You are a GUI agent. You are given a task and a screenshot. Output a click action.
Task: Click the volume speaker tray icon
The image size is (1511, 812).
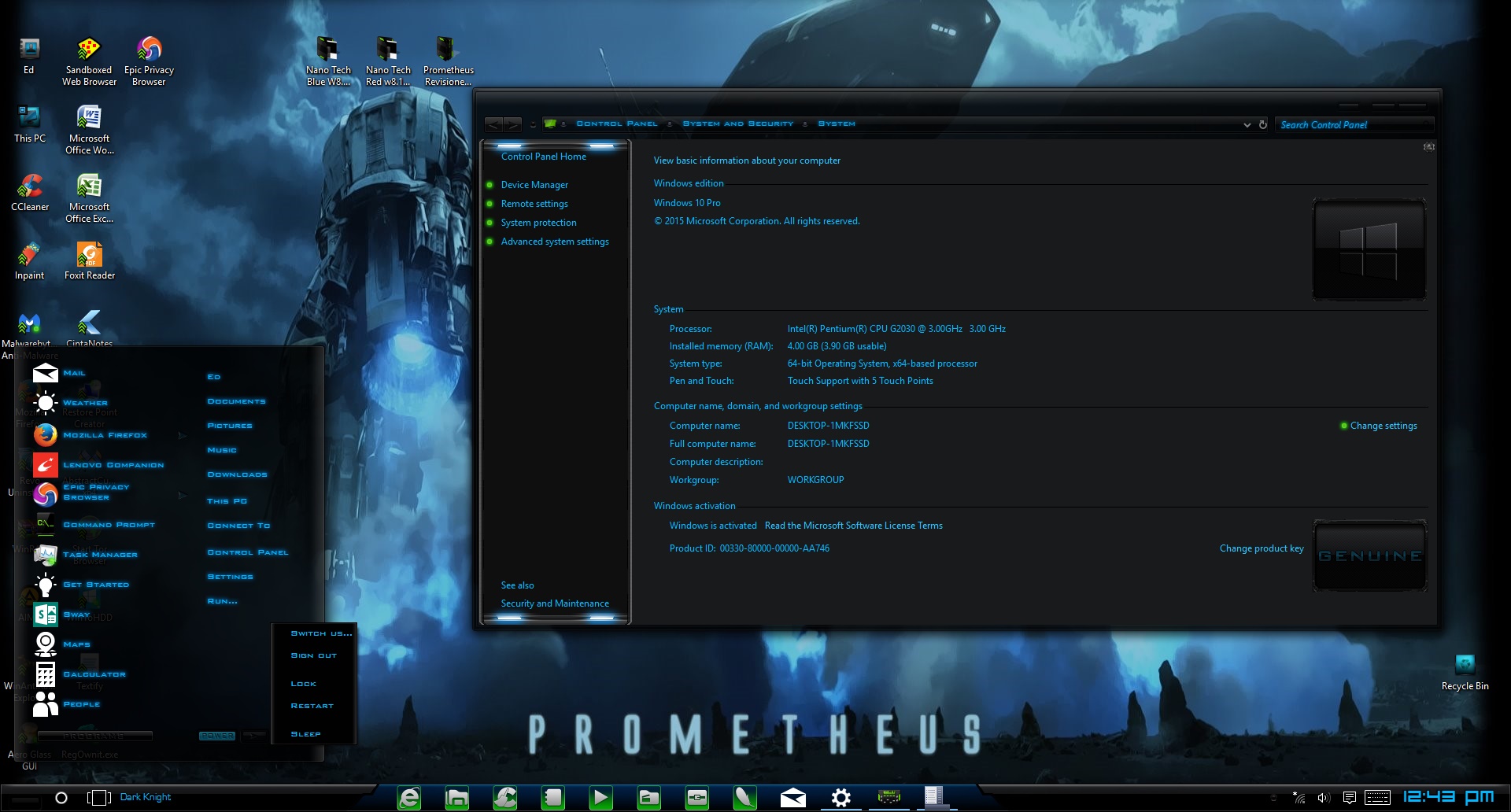click(x=1323, y=797)
